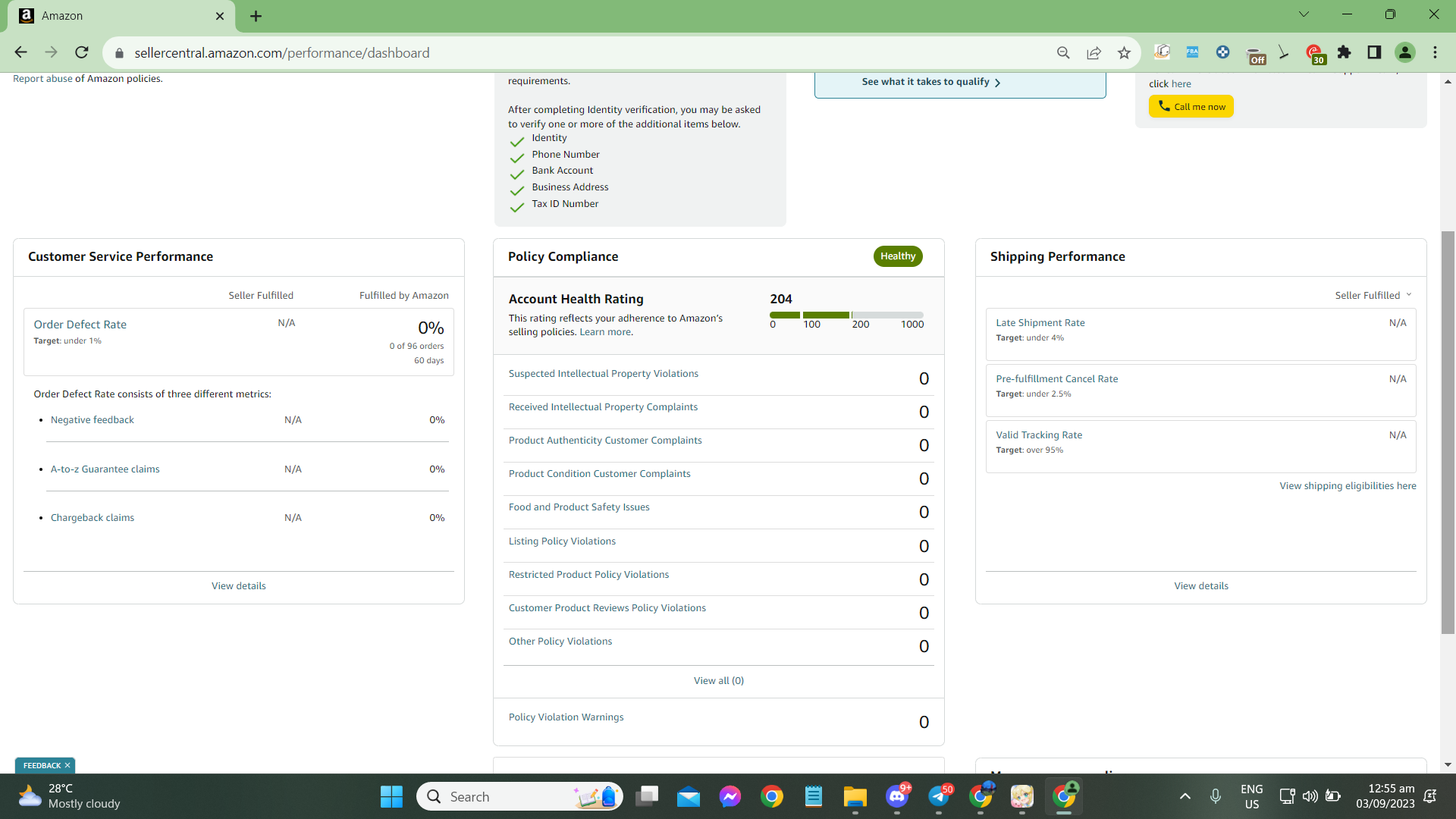Screen dimensions: 1456x819
Task: Open Received Intellectual Property Complaints
Action: pos(603,407)
